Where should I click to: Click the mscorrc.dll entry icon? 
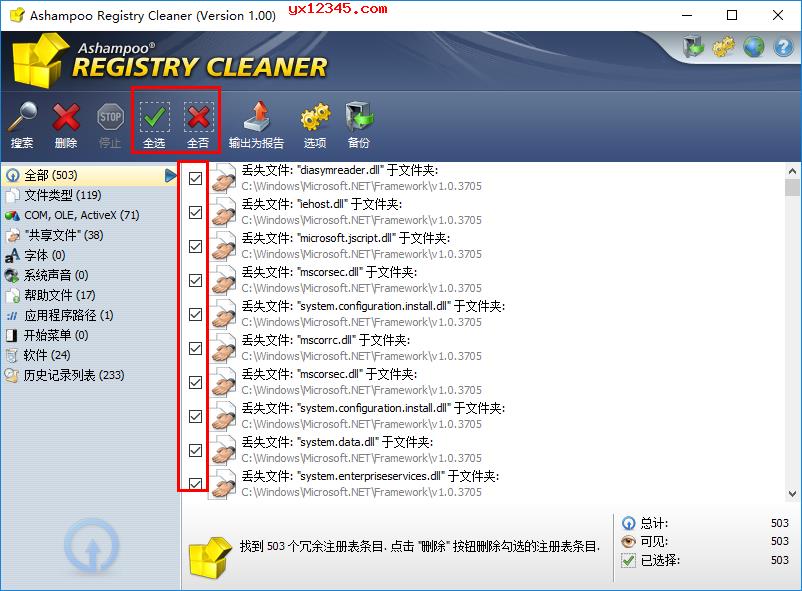(224, 348)
